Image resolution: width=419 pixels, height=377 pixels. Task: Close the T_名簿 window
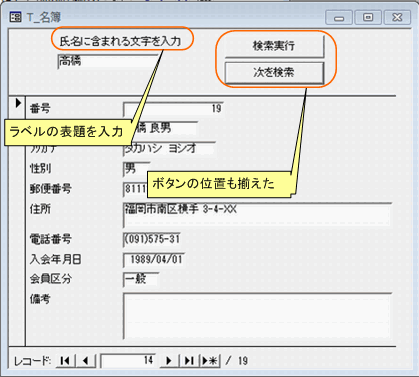coord(397,17)
